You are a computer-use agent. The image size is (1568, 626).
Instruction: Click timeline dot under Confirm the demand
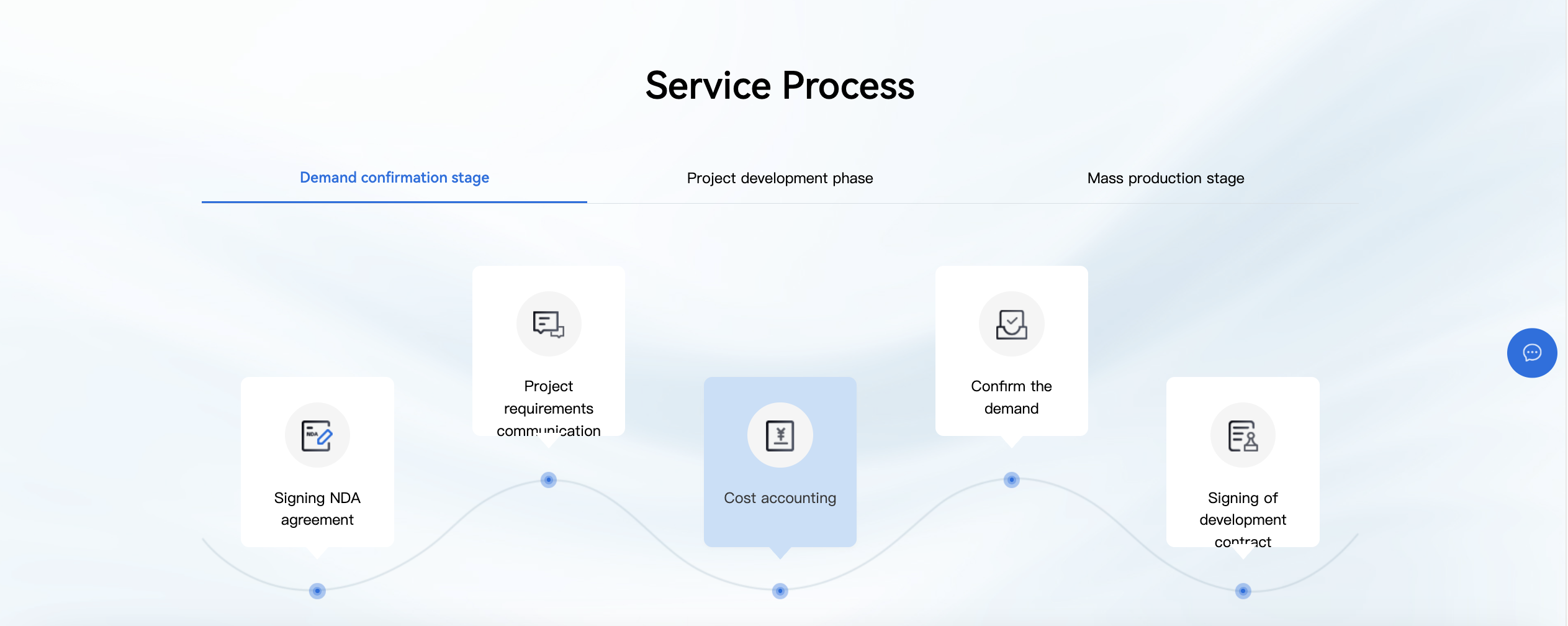tap(1011, 479)
